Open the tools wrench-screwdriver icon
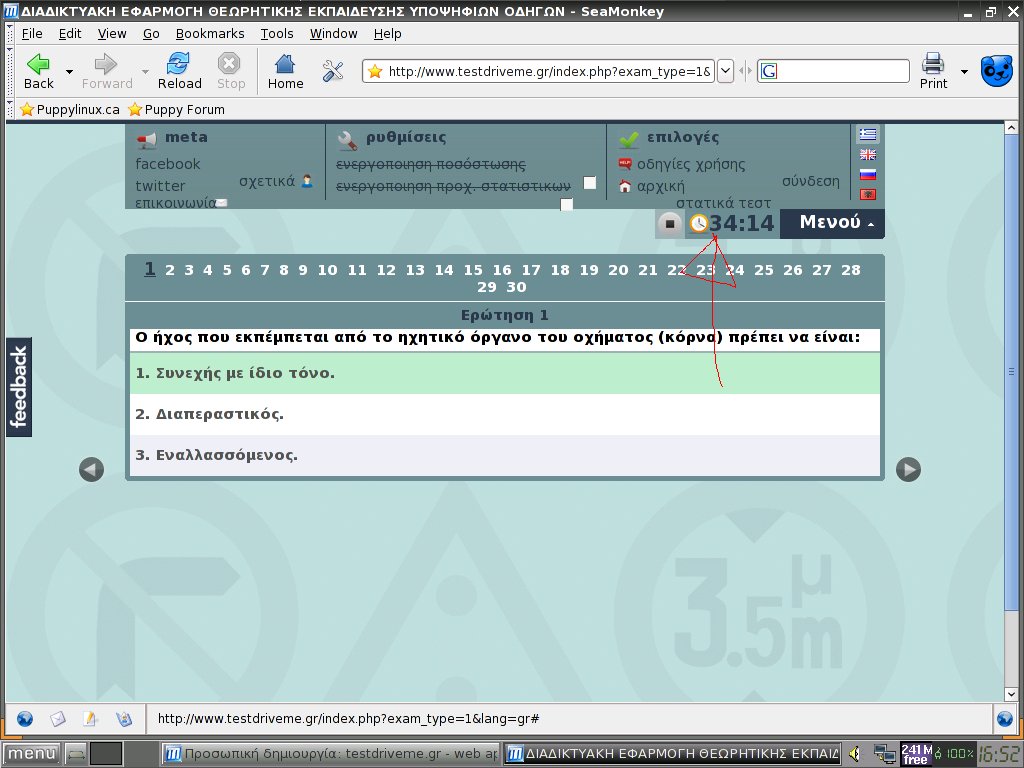The image size is (1024, 768). click(332, 71)
